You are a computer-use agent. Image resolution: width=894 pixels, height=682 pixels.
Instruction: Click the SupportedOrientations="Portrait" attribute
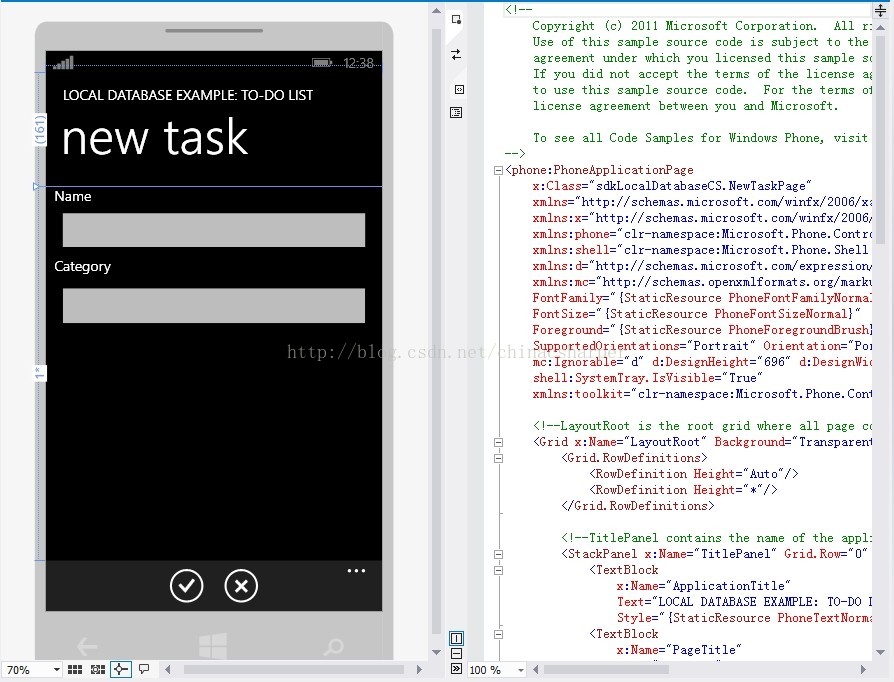pyautogui.click(x=644, y=346)
